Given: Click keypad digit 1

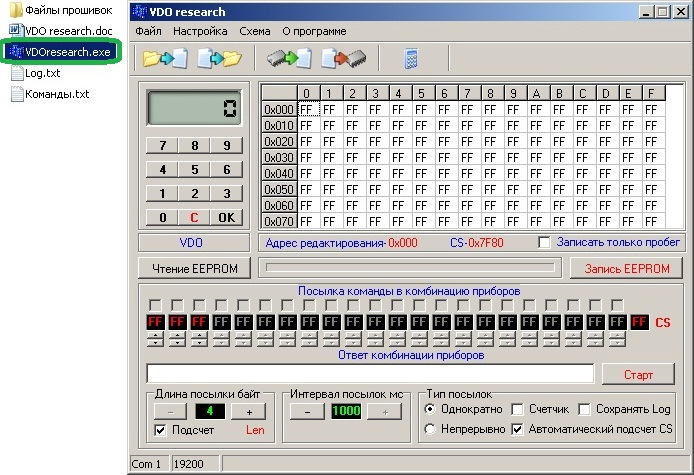Looking at the screenshot, I should coord(162,193).
